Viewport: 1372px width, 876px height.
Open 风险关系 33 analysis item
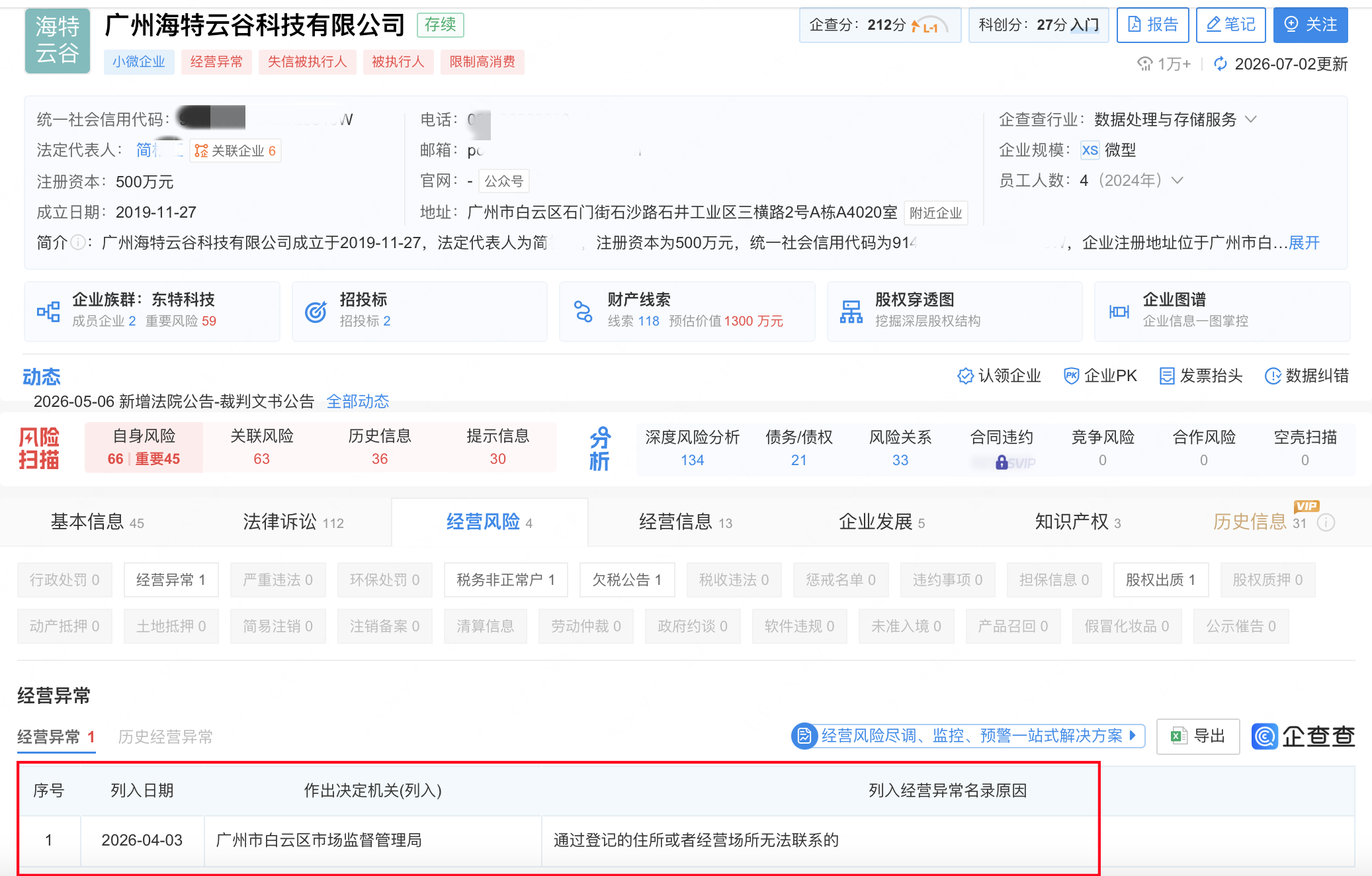(900, 448)
